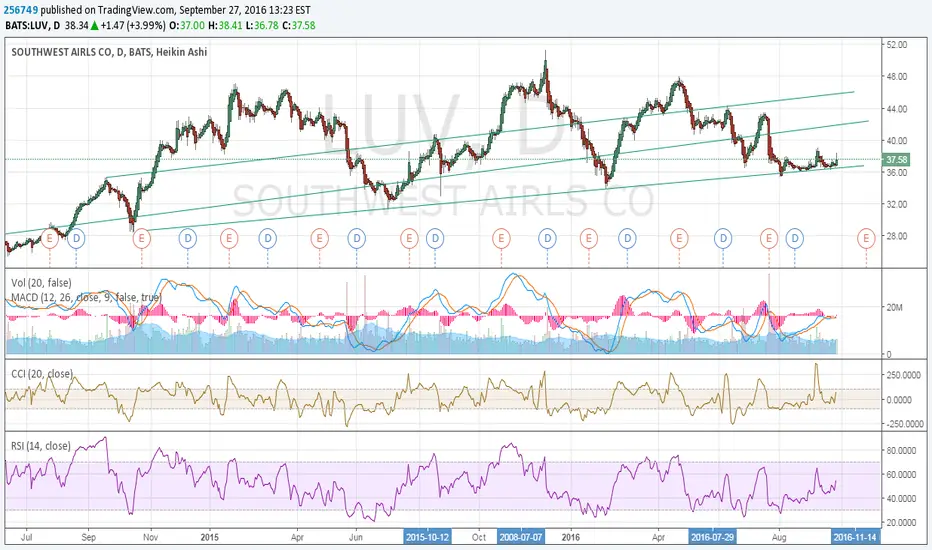Click the 37.58 current price tag
This screenshot has width=932, height=550.
(x=896, y=159)
